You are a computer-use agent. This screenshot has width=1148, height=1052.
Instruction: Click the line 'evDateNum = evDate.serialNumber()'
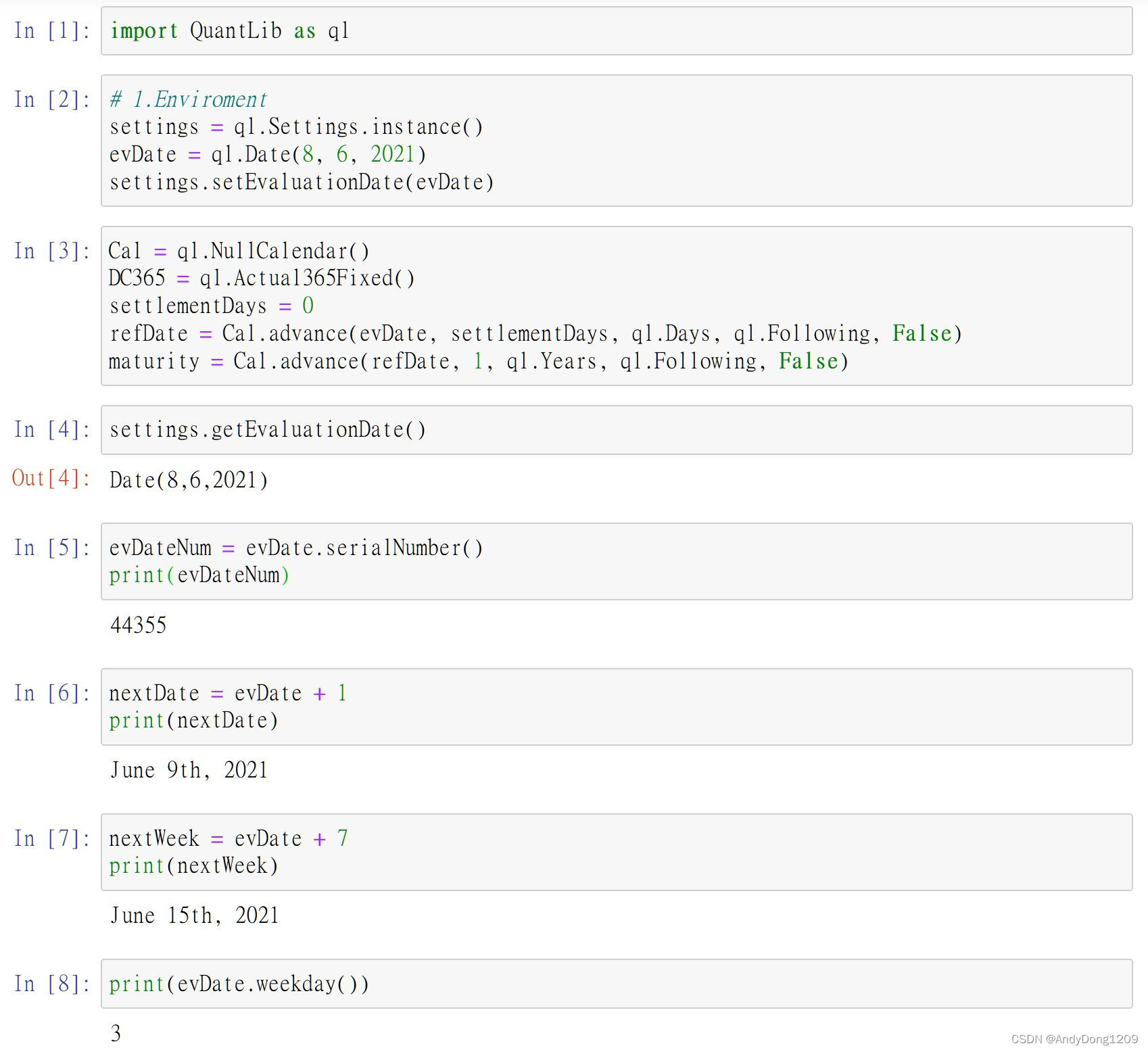(x=296, y=548)
